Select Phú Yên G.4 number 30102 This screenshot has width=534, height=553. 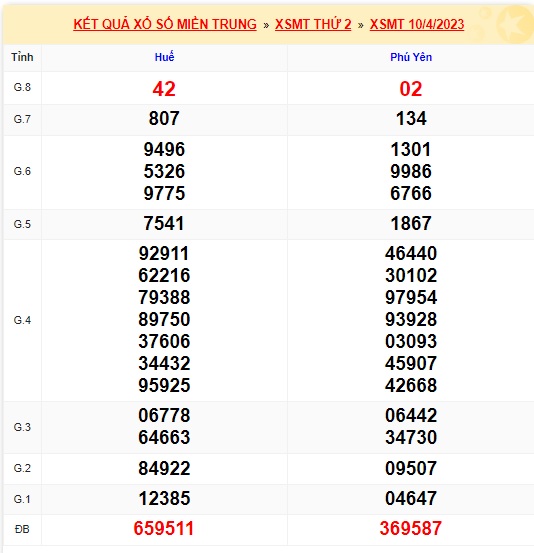point(411,275)
